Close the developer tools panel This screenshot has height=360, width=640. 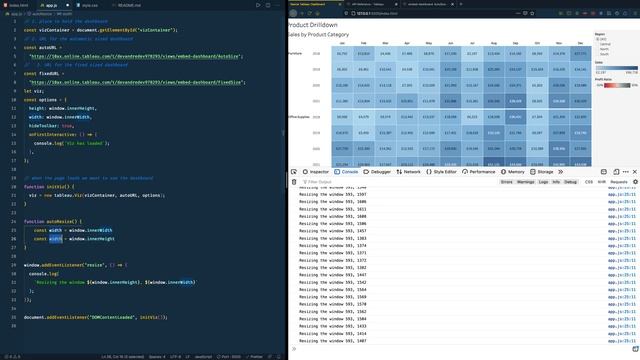coord(635,172)
